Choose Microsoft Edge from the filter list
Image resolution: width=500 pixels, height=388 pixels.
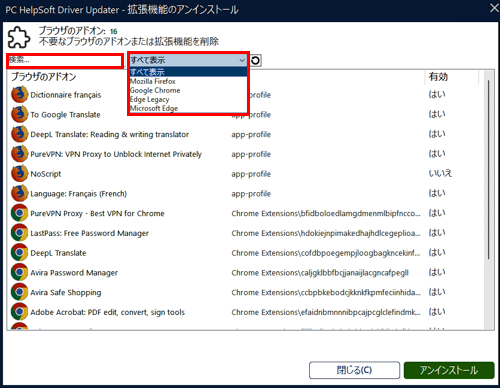(x=188, y=108)
